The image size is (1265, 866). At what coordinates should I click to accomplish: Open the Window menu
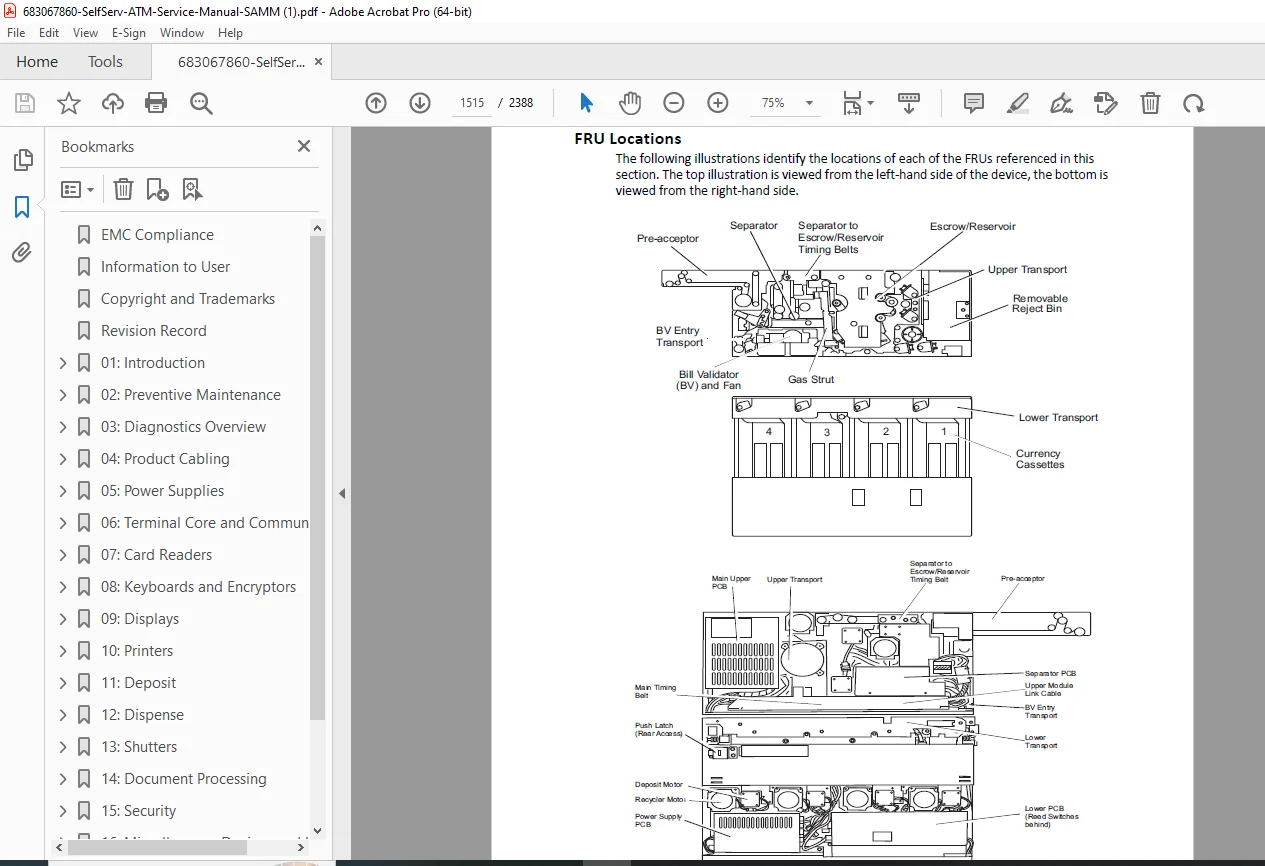coord(182,33)
